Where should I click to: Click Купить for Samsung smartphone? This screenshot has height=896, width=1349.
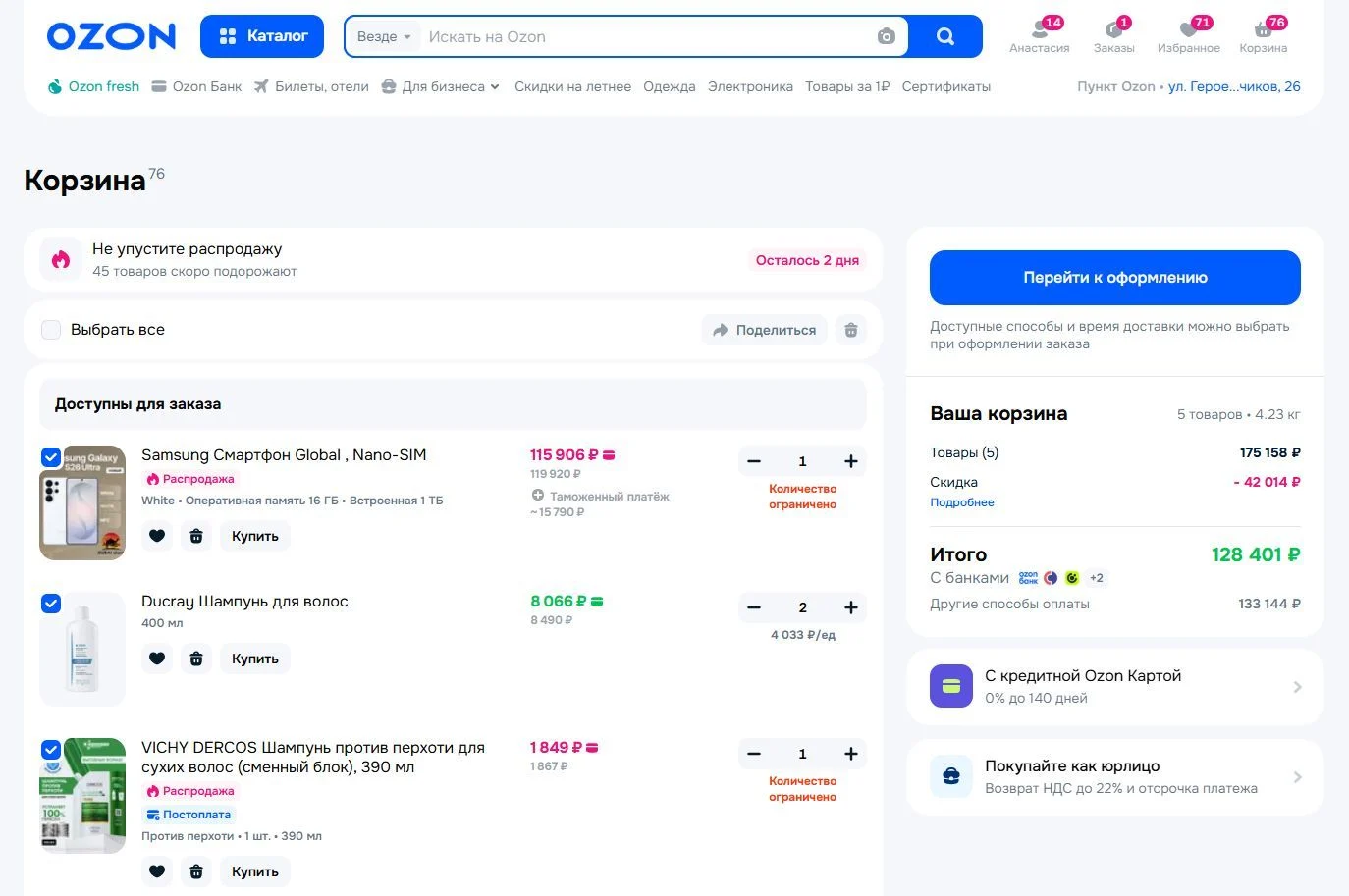[x=255, y=536]
